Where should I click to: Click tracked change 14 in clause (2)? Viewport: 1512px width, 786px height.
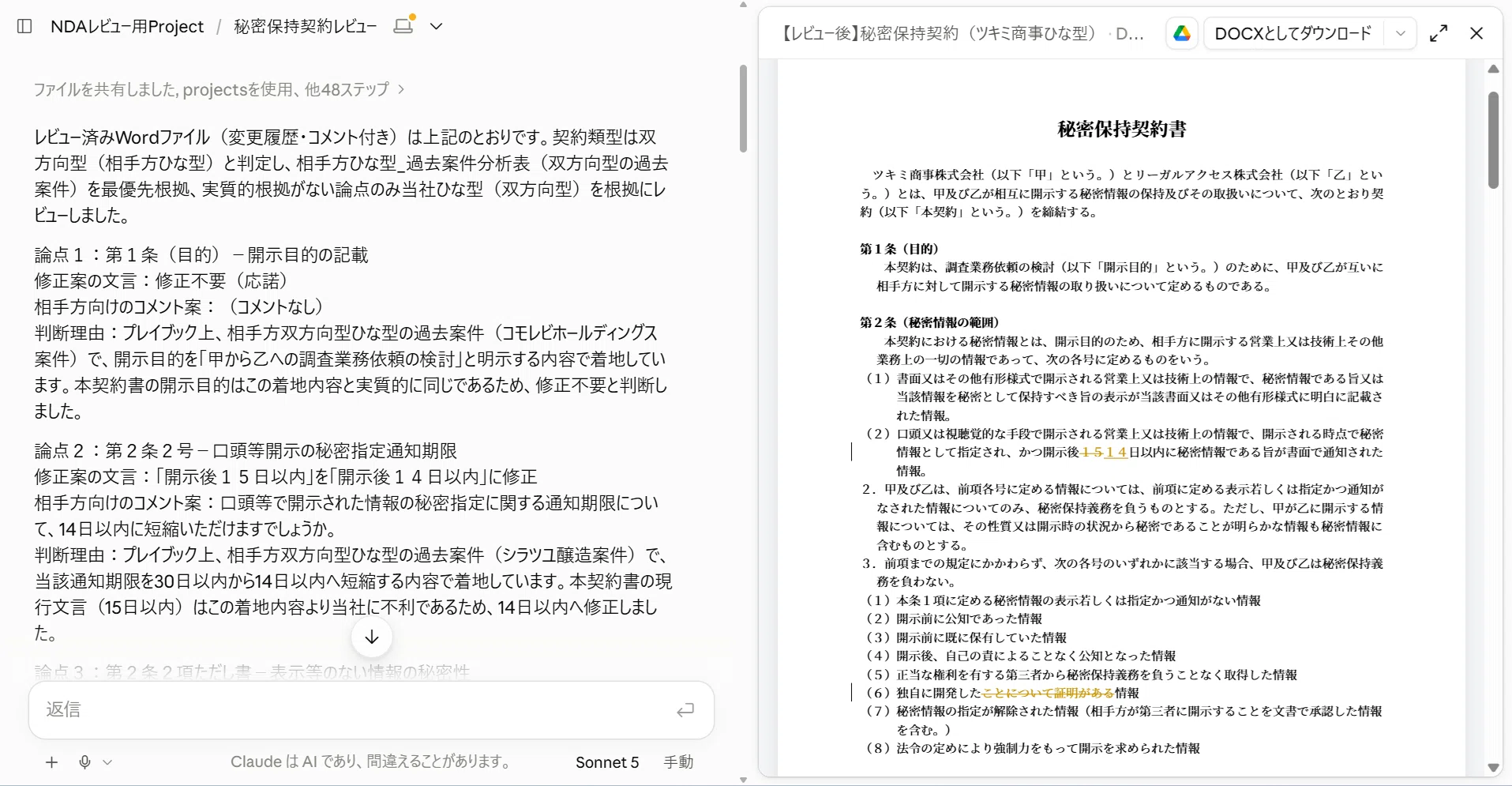1116,452
